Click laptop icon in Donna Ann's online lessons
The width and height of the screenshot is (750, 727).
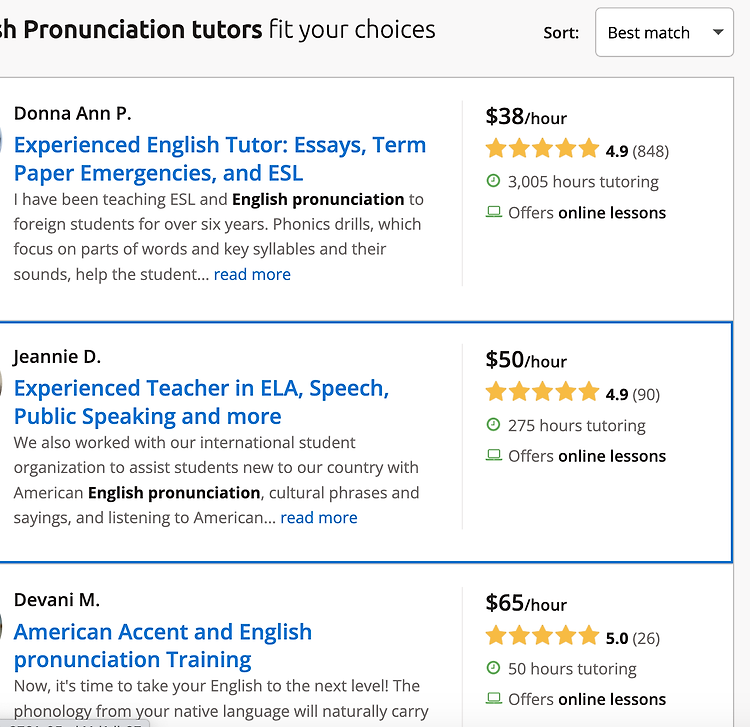coord(494,212)
